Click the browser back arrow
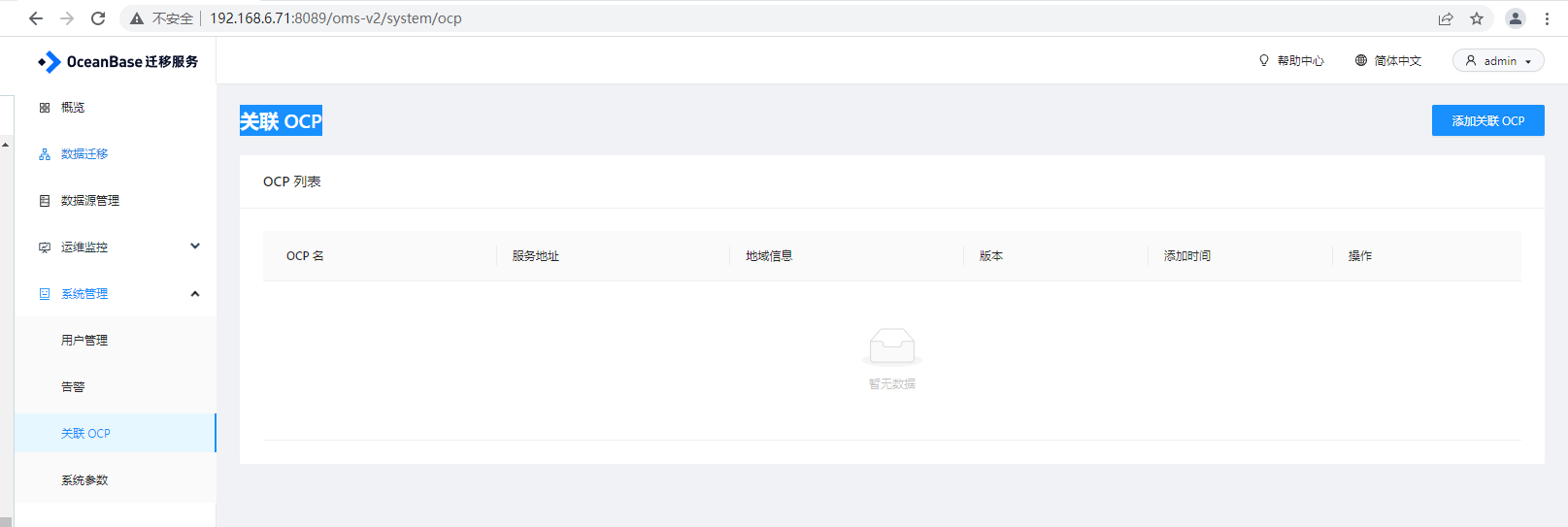The height and width of the screenshot is (527, 1568). 36,18
